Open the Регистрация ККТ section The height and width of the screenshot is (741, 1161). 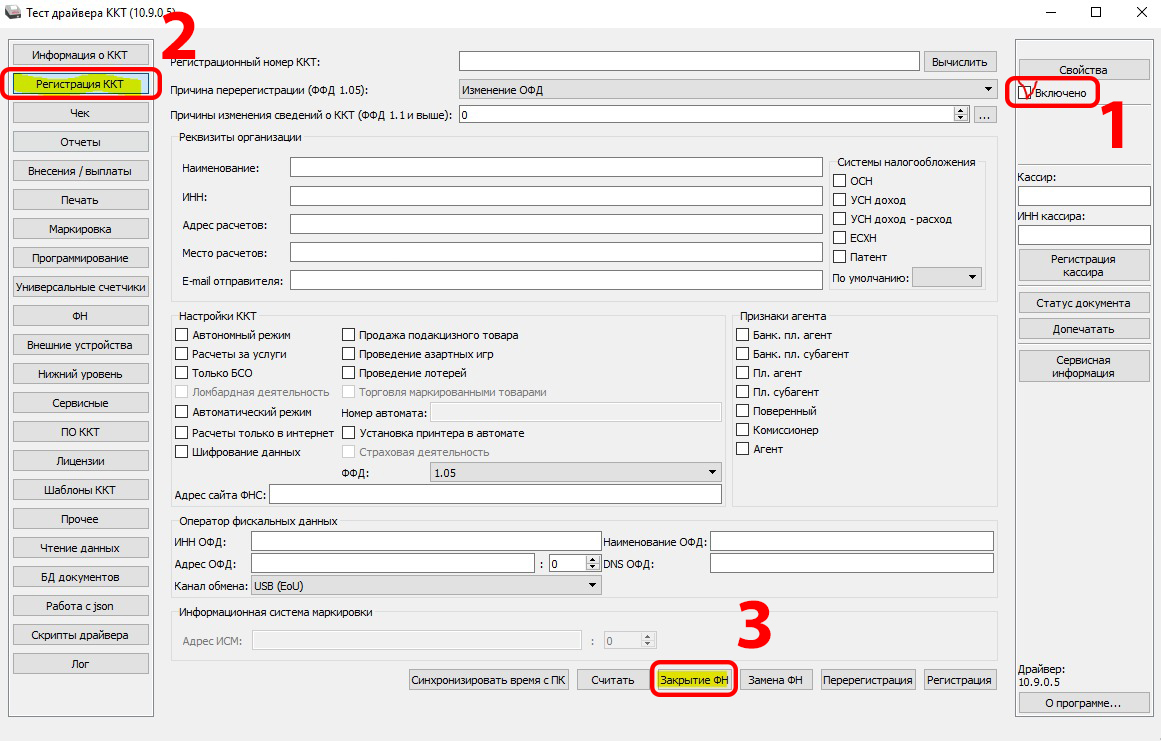[80, 84]
